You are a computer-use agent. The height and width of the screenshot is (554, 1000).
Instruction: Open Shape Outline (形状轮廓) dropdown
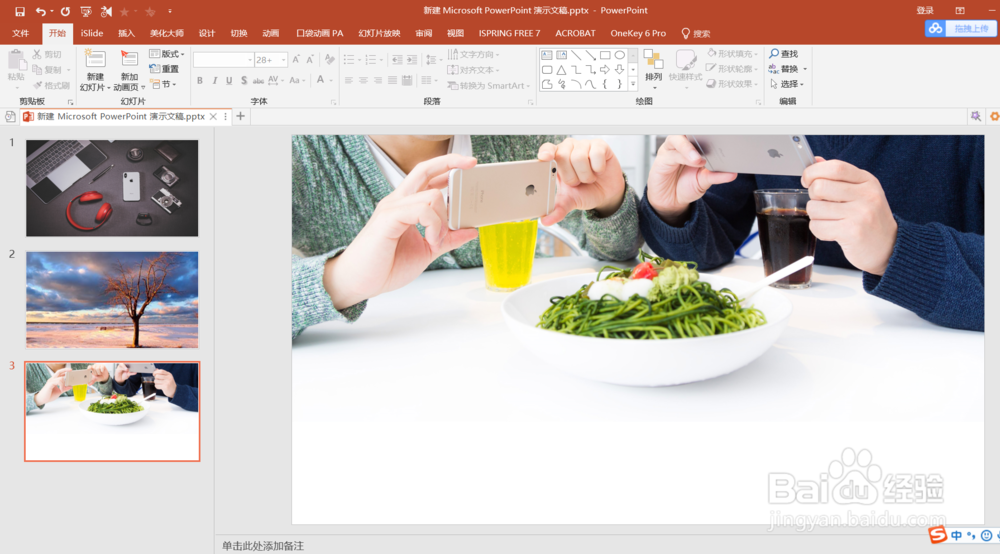tap(732, 69)
